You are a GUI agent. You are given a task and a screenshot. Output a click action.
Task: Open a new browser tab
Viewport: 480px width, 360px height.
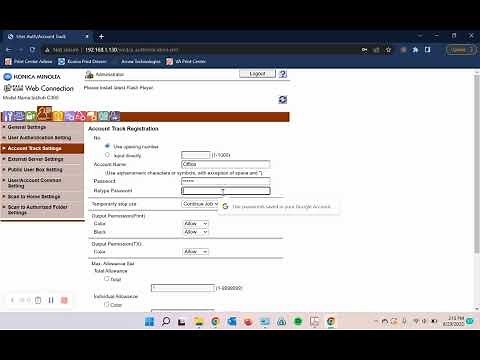(101, 36)
